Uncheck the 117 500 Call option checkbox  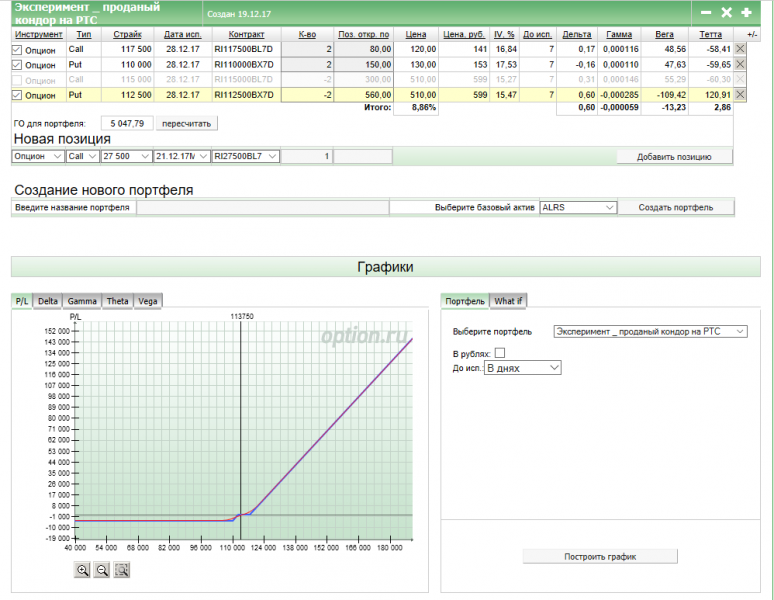tap(17, 49)
